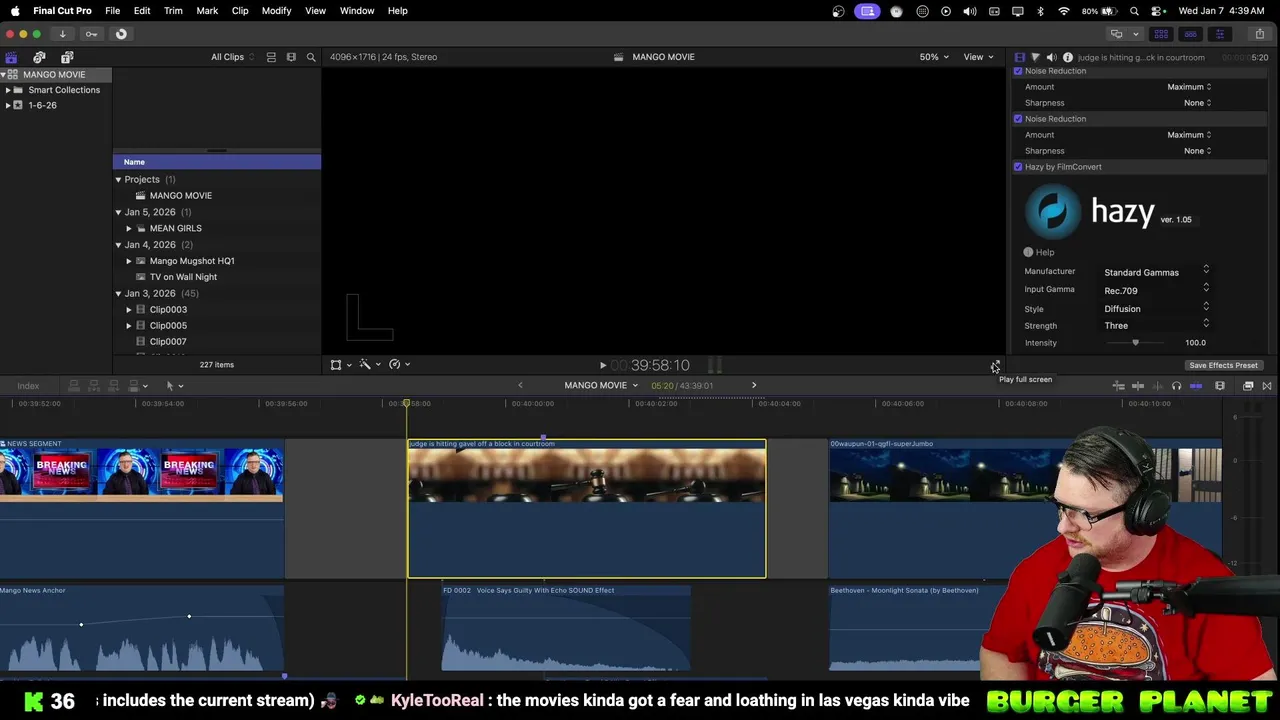
Task: Show the photos and audio sidebar
Action: click(39, 57)
